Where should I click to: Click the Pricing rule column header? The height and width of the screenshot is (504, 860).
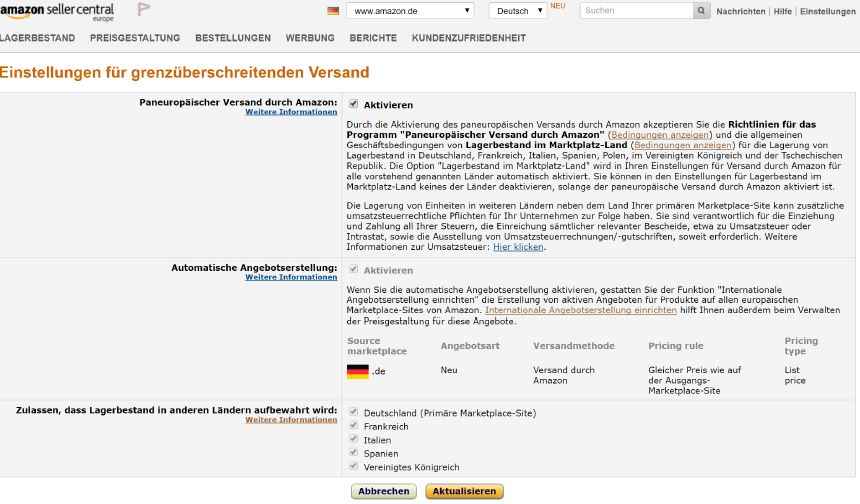(x=676, y=346)
